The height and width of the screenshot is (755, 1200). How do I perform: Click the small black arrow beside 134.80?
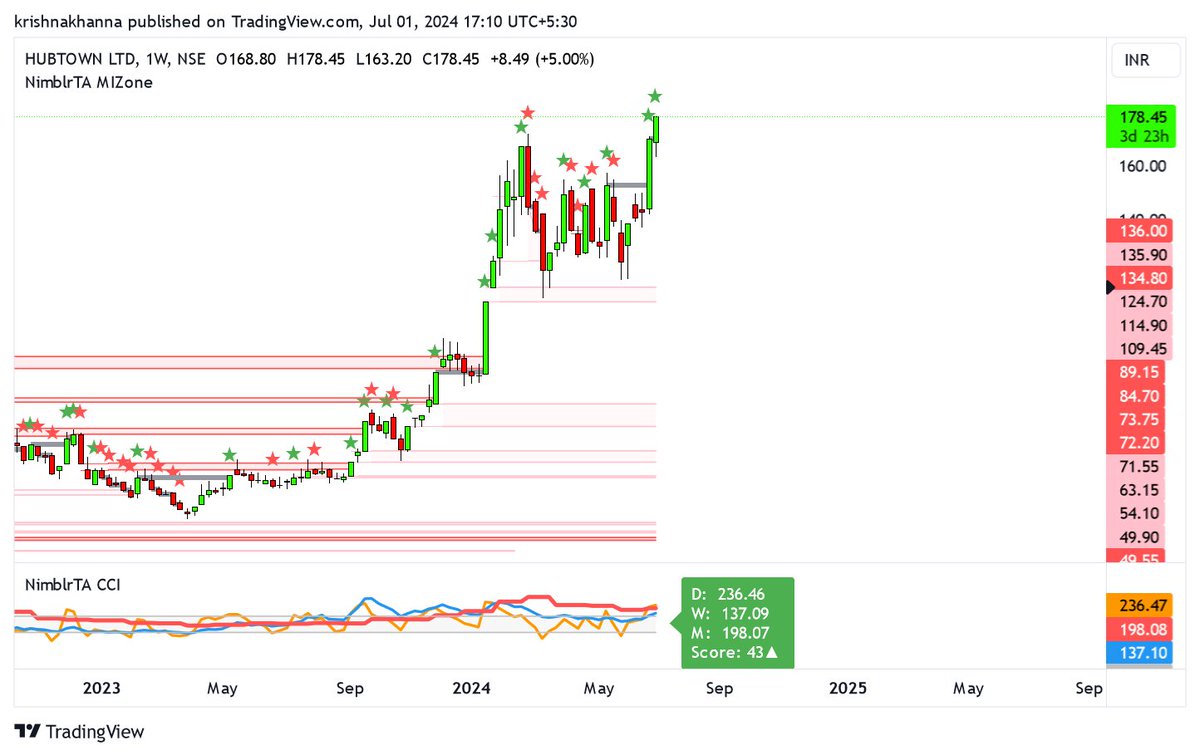pos(1108,287)
